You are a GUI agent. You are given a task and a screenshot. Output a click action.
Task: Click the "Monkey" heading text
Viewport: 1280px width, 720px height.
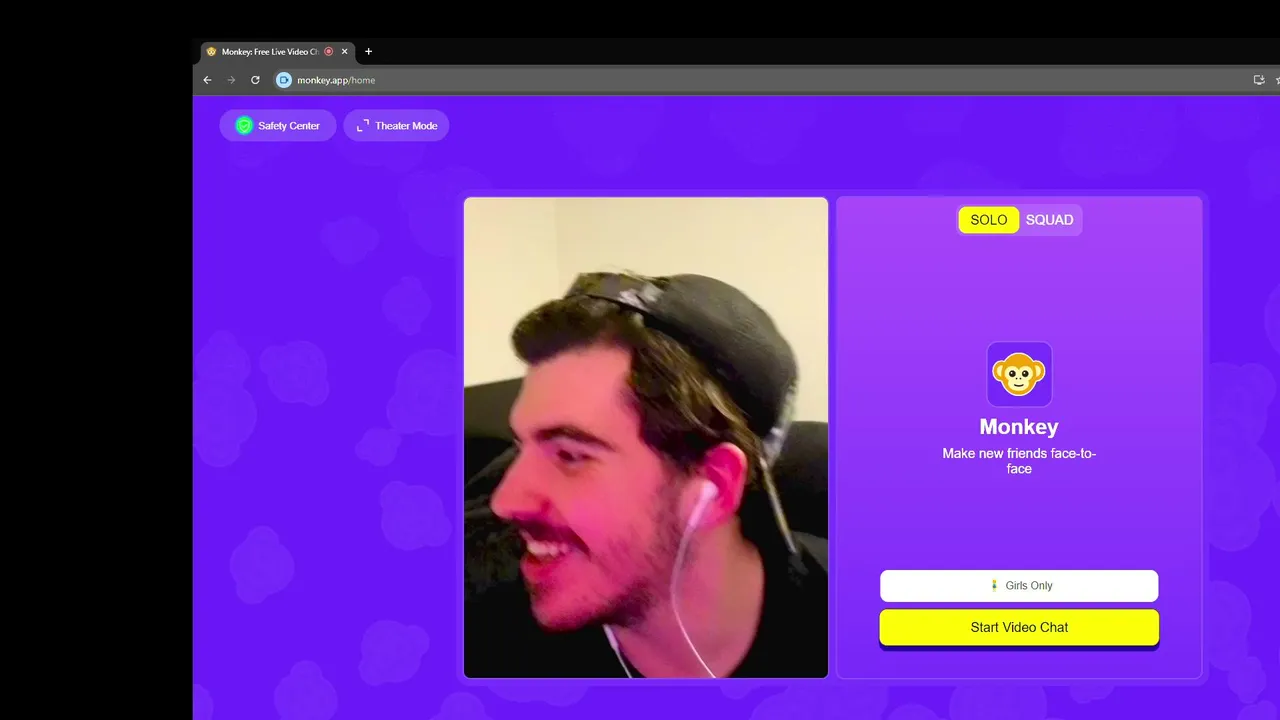click(x=1019, y=427)
